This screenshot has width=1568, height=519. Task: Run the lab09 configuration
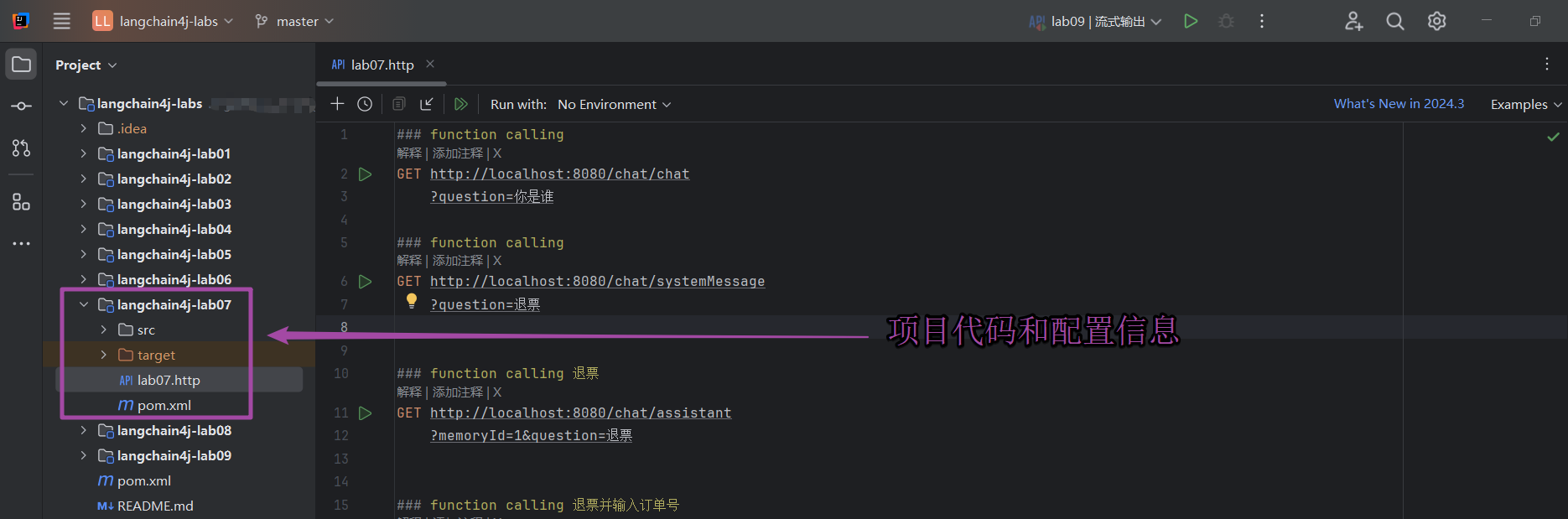pyautogui.click(x=1191, y=21)
